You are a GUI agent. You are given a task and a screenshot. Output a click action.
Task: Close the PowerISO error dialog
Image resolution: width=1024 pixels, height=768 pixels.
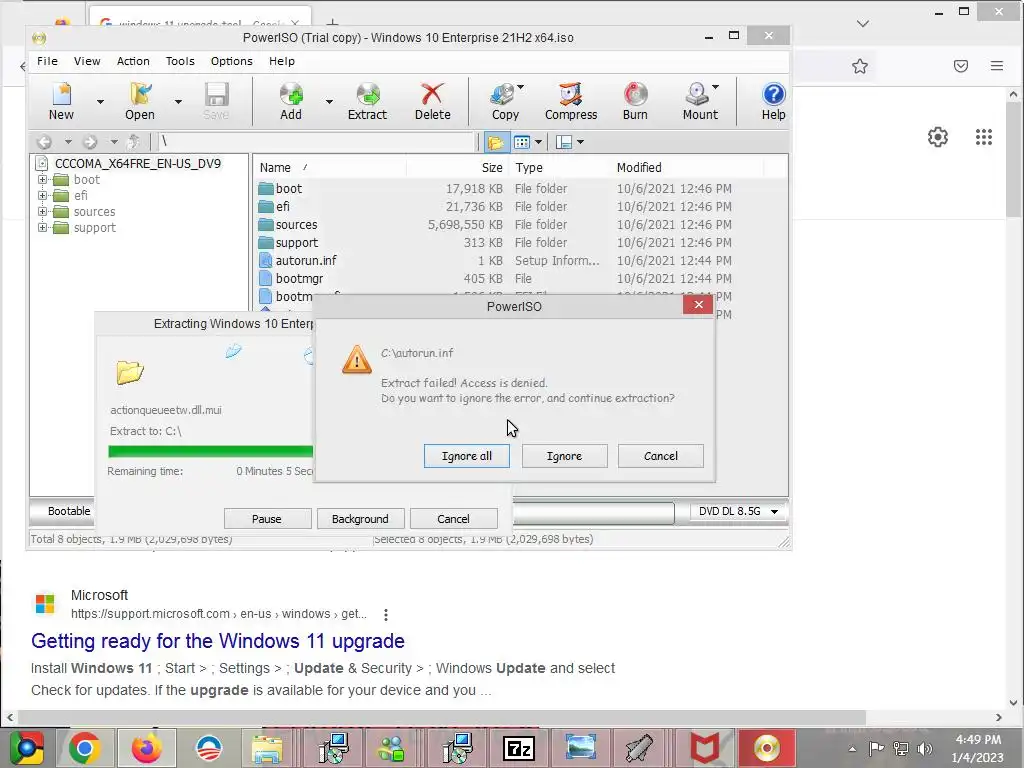point(698,304)
